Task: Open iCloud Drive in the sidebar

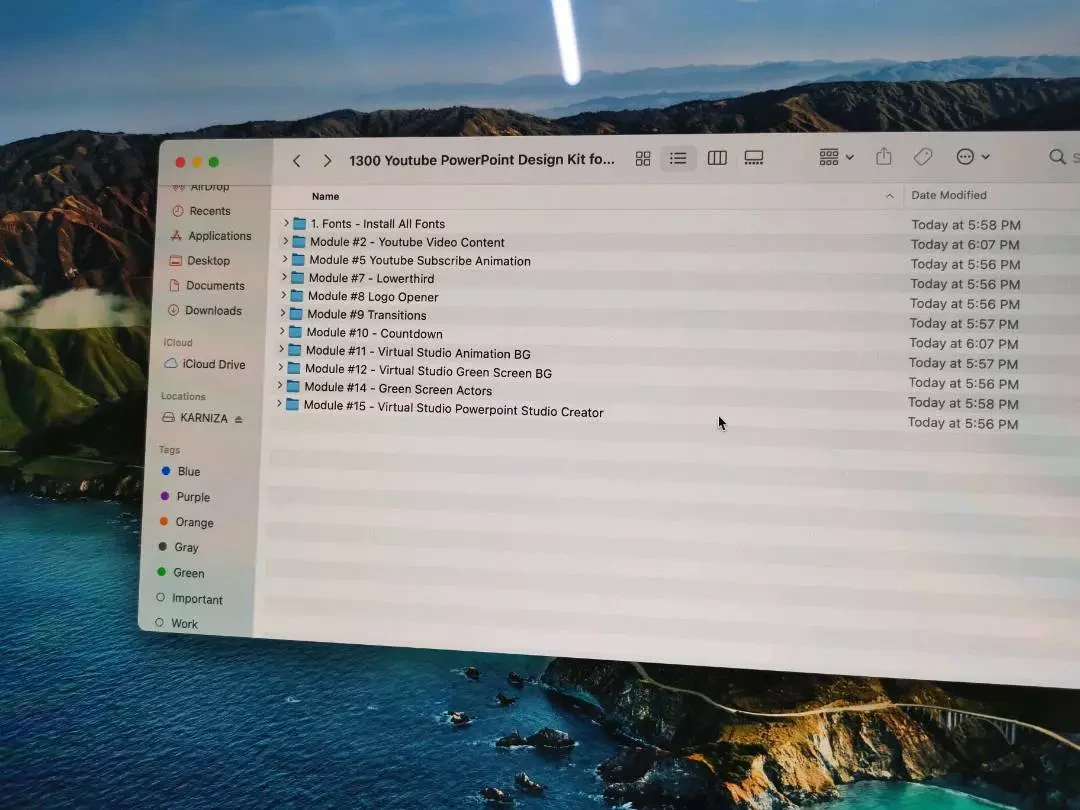Action: click(x=205, y=364)
